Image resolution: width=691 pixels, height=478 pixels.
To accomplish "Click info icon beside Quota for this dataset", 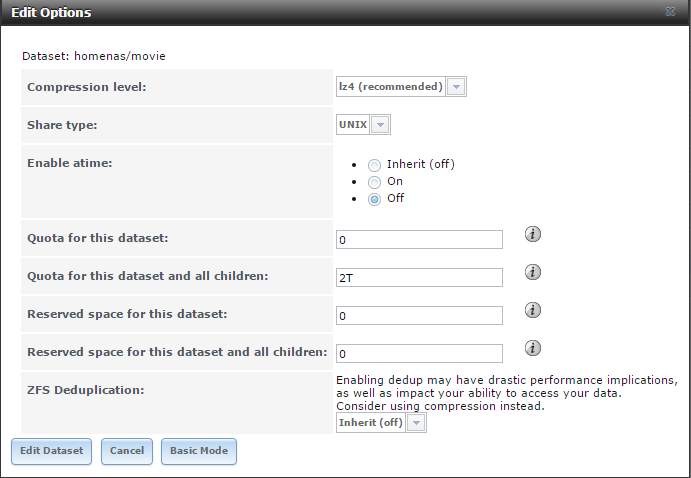I will [x=533, y=234].
